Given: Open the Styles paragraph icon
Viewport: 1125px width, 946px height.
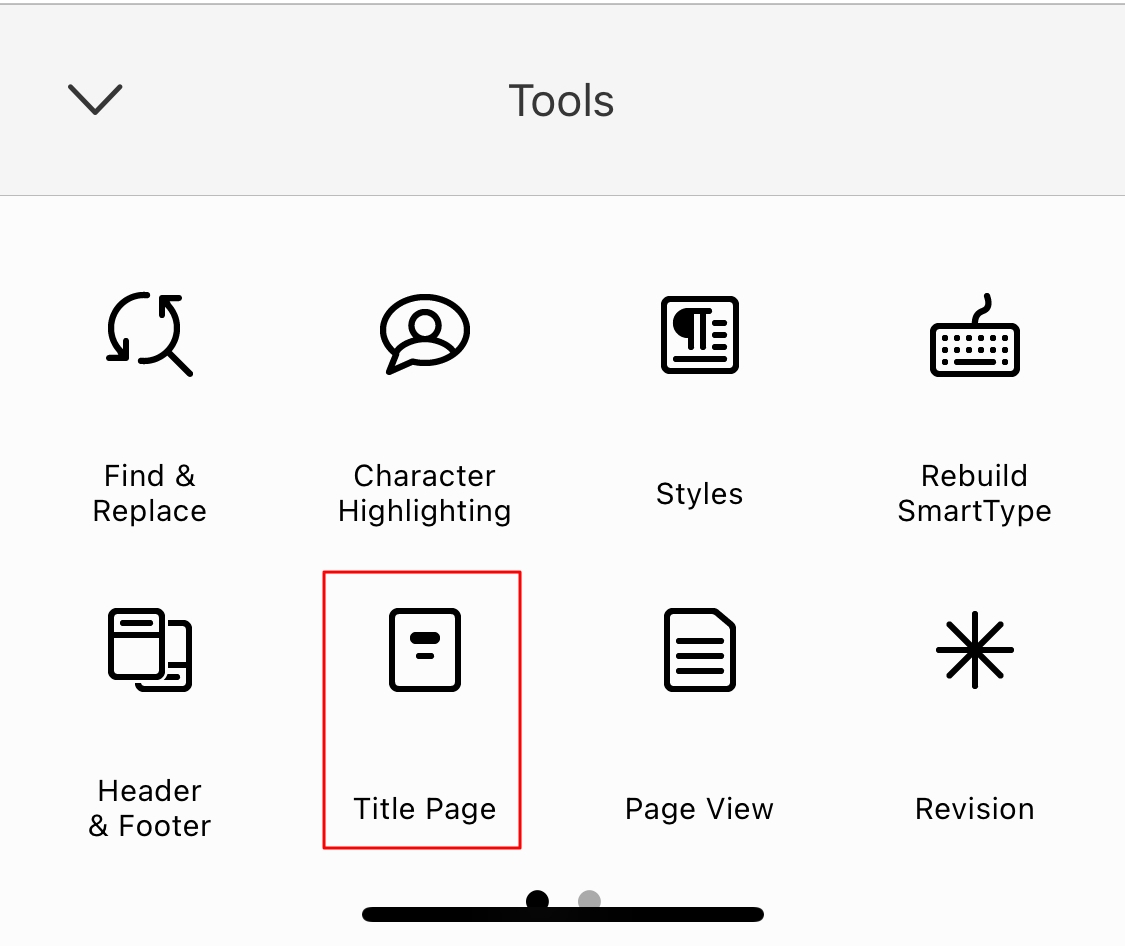Looking at the screenshot, I should pos(700,334).
